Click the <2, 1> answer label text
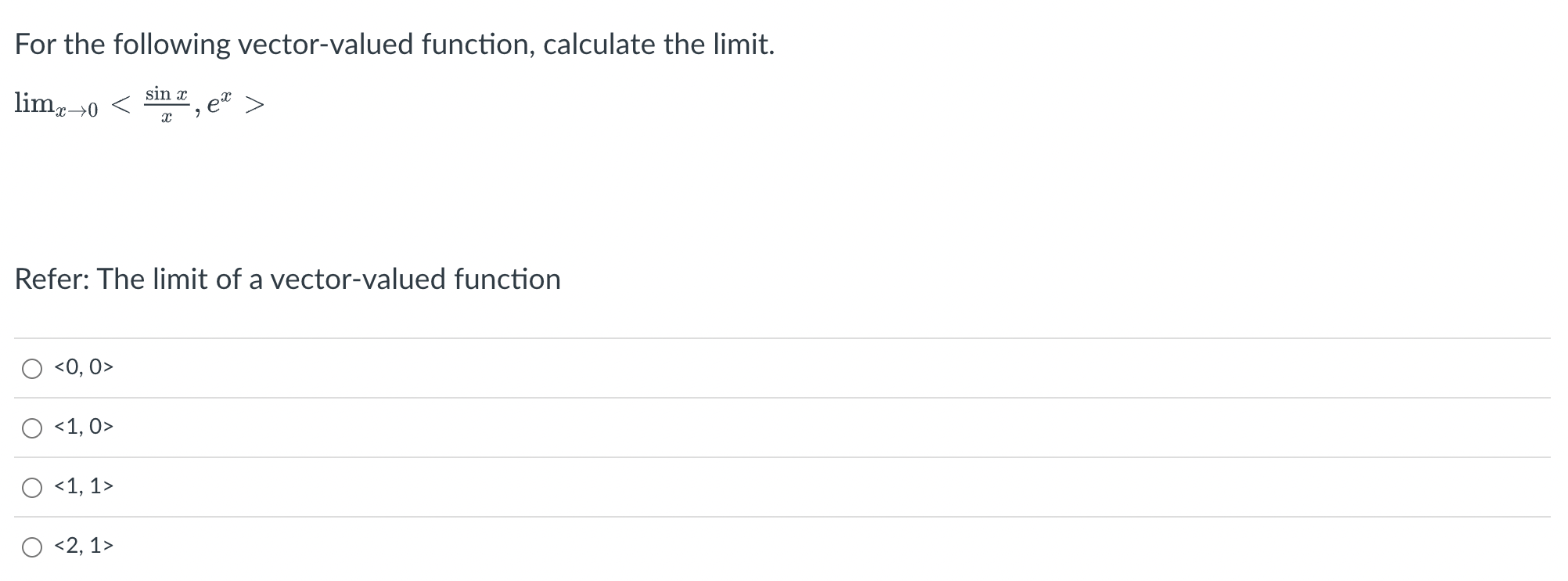 tap(84, 545)
